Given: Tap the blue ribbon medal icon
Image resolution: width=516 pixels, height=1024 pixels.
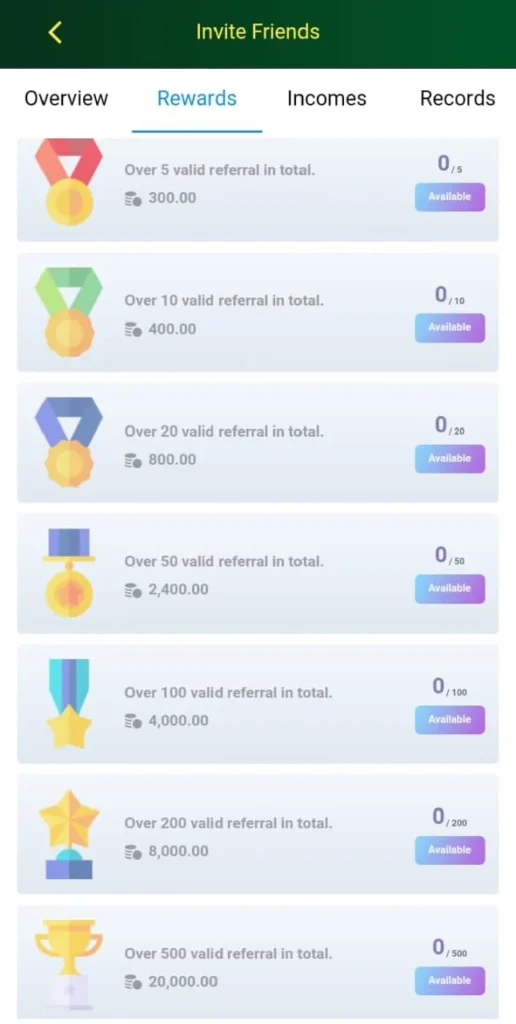Looking at the screenshot, I should (x=69, y=442).
